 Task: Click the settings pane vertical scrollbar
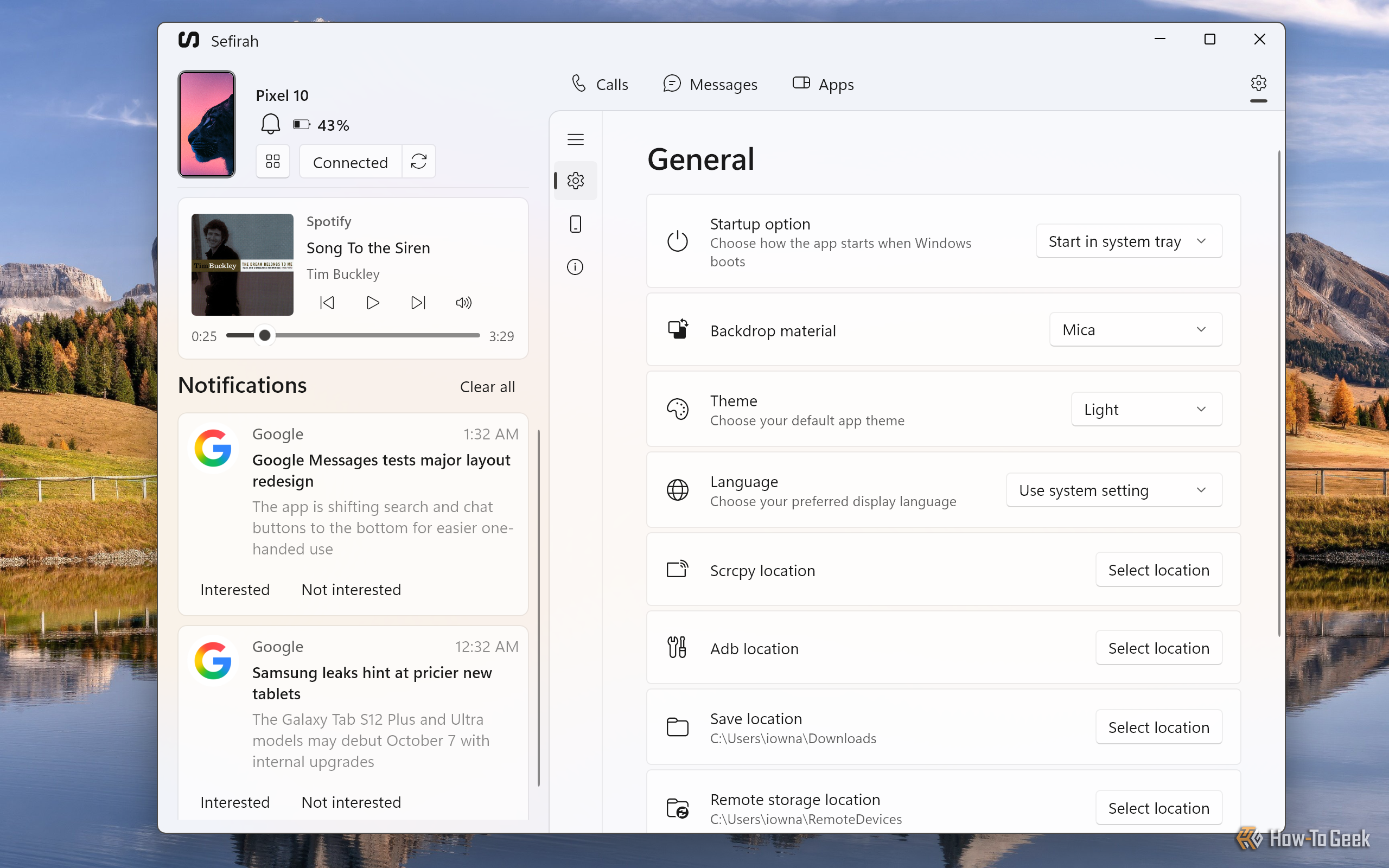1279,393
